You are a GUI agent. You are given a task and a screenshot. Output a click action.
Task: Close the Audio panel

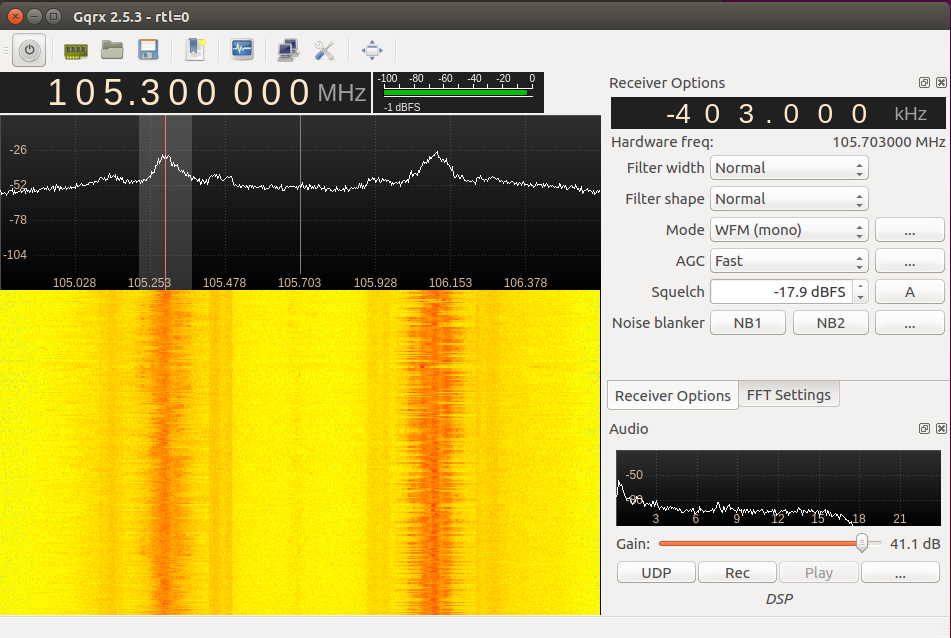click(x=941, y=429)
